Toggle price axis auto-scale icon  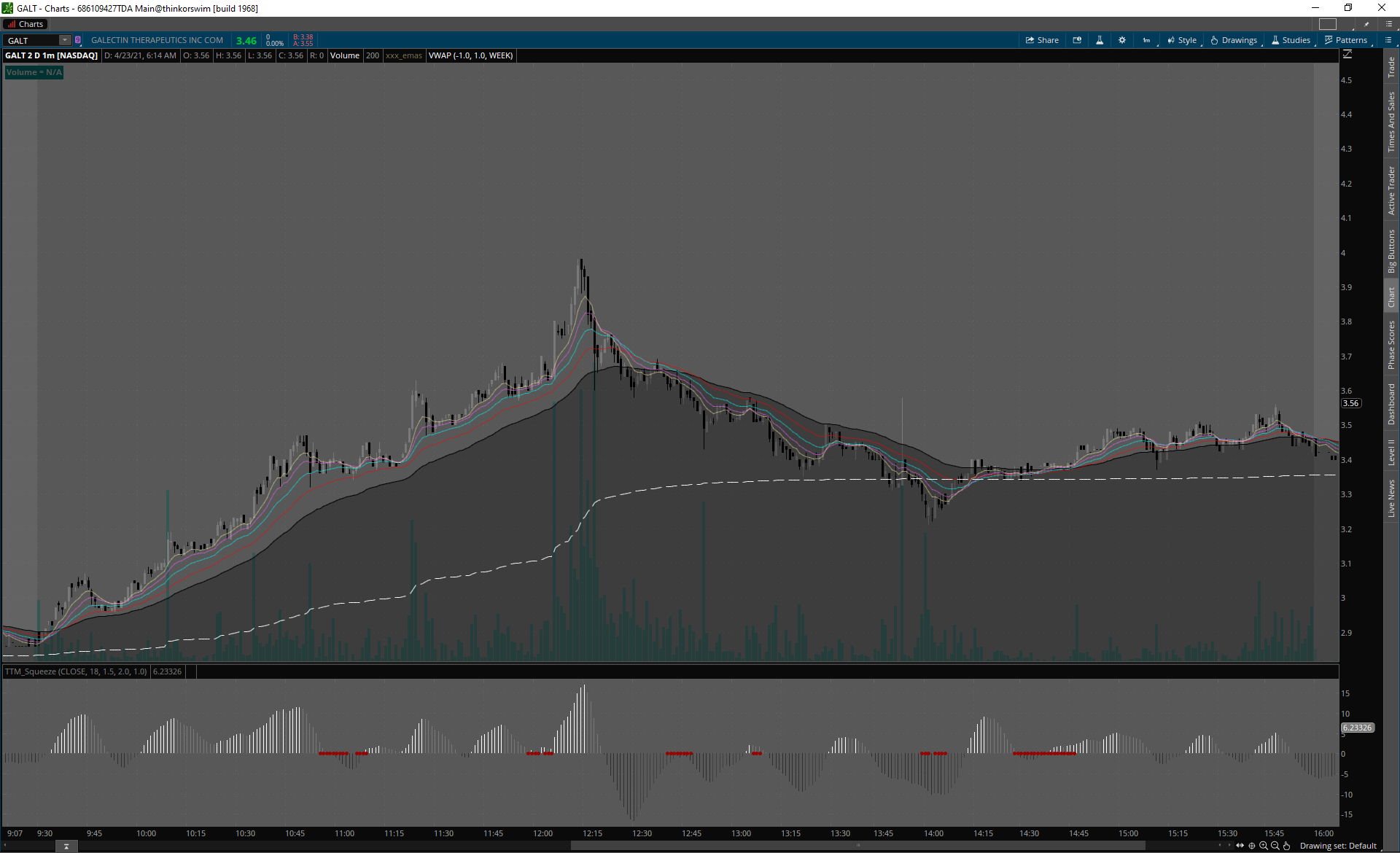pyautogui.click(x=1347, y=55)
